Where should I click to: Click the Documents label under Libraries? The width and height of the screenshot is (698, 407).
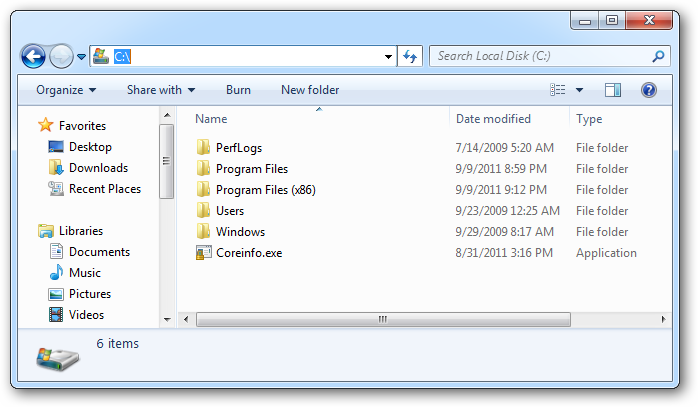99,252
